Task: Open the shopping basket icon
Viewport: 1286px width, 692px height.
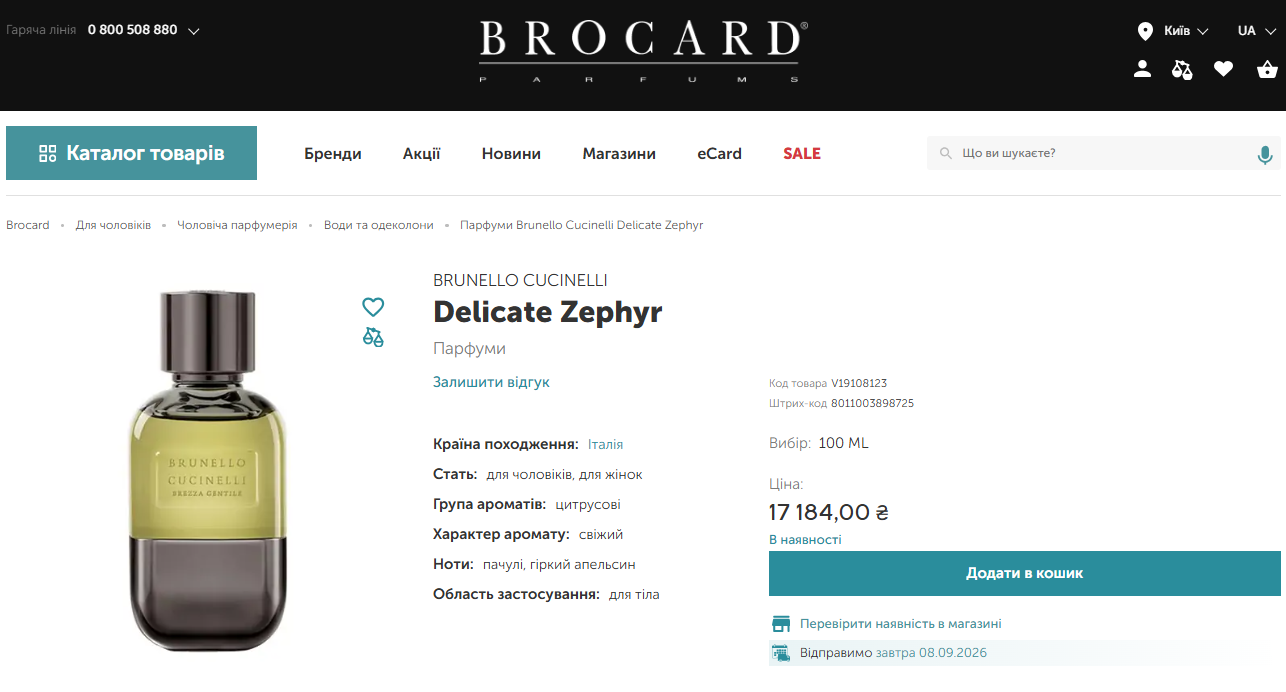Action: (x=1267, y=69)
